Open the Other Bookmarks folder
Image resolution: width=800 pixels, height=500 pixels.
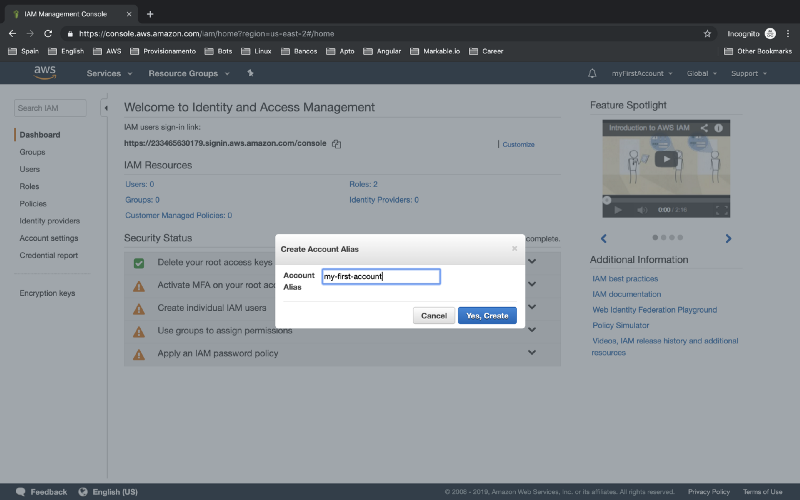[758, 51]
